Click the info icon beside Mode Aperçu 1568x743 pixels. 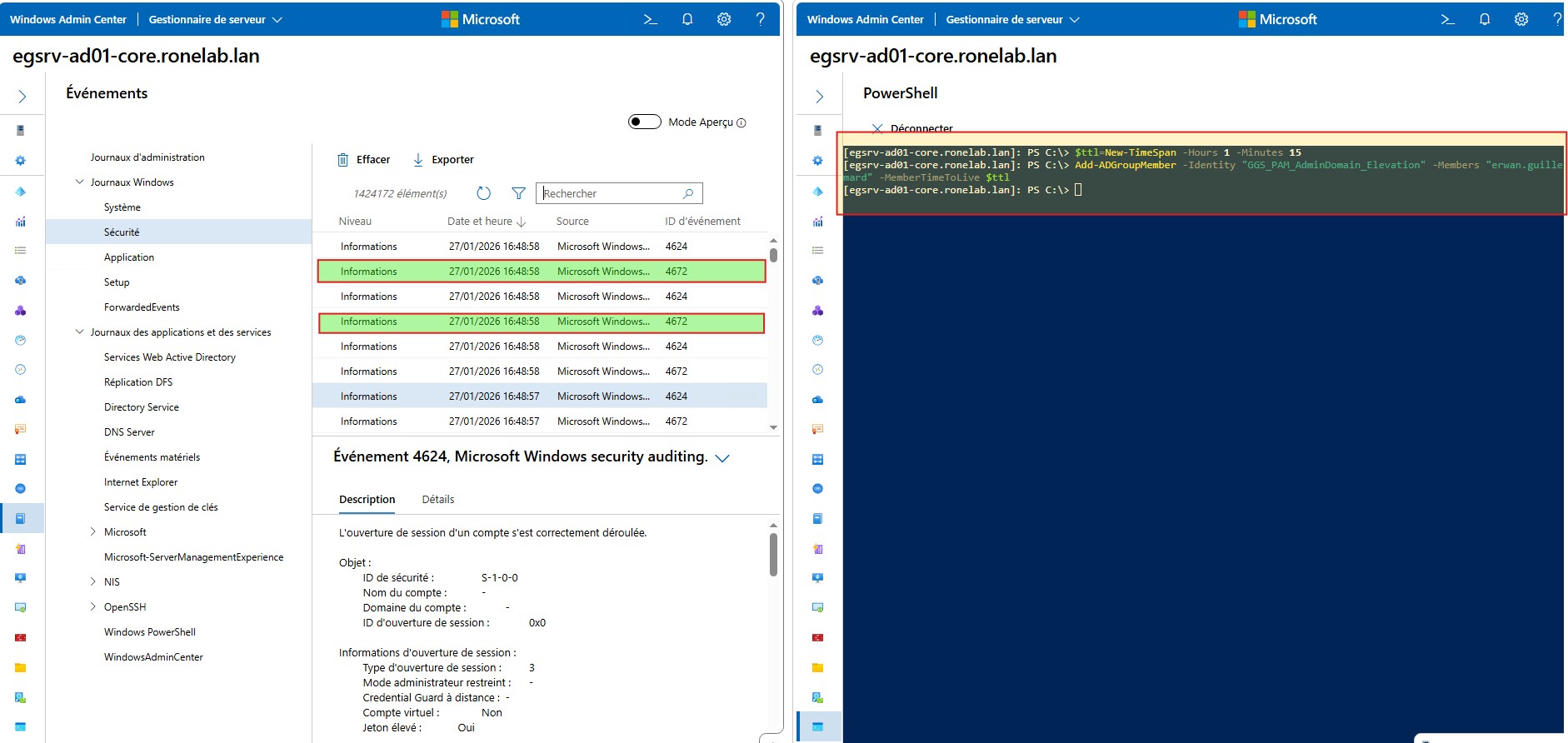(742, 122)
